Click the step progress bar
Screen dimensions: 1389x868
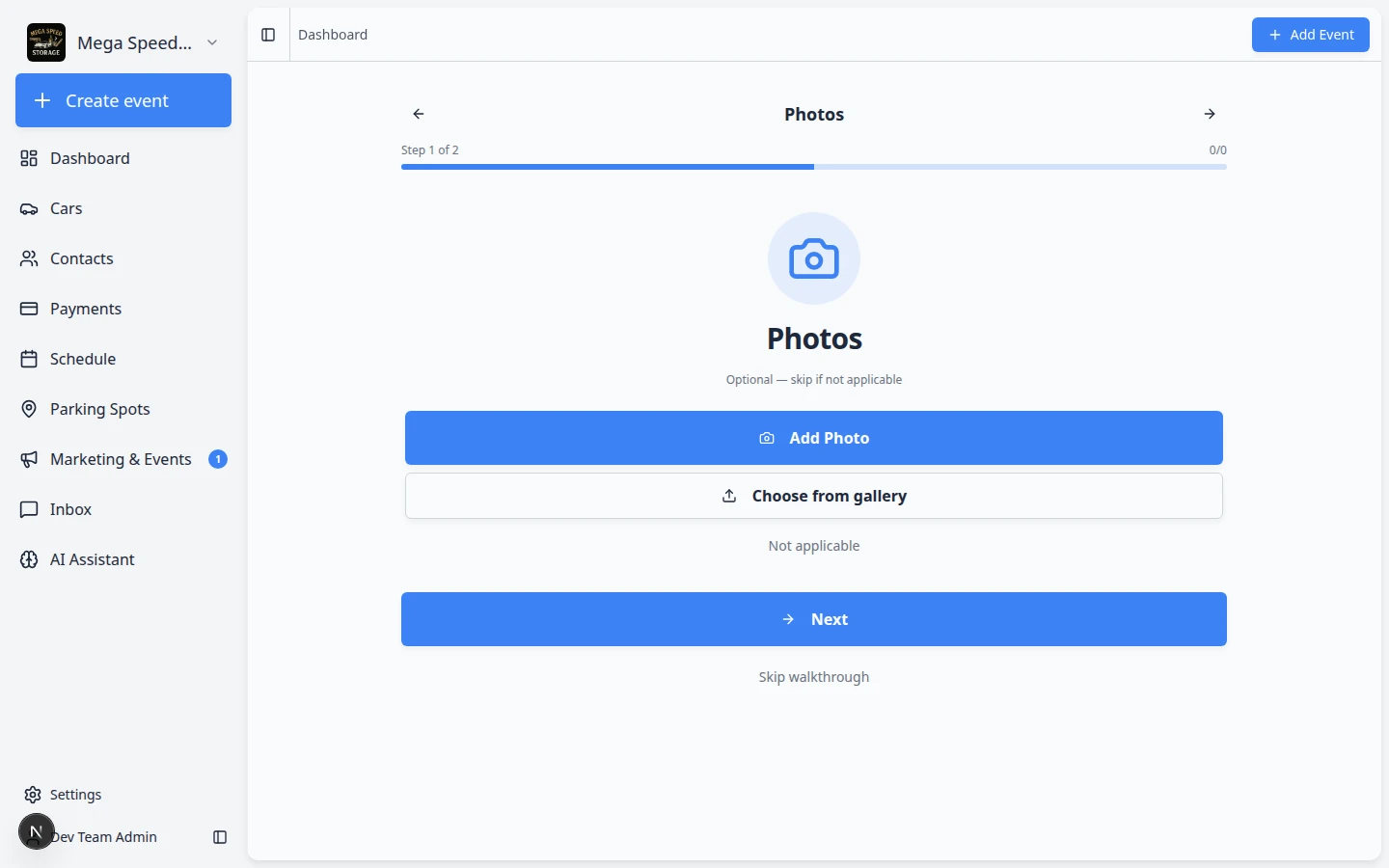(814, 167)
